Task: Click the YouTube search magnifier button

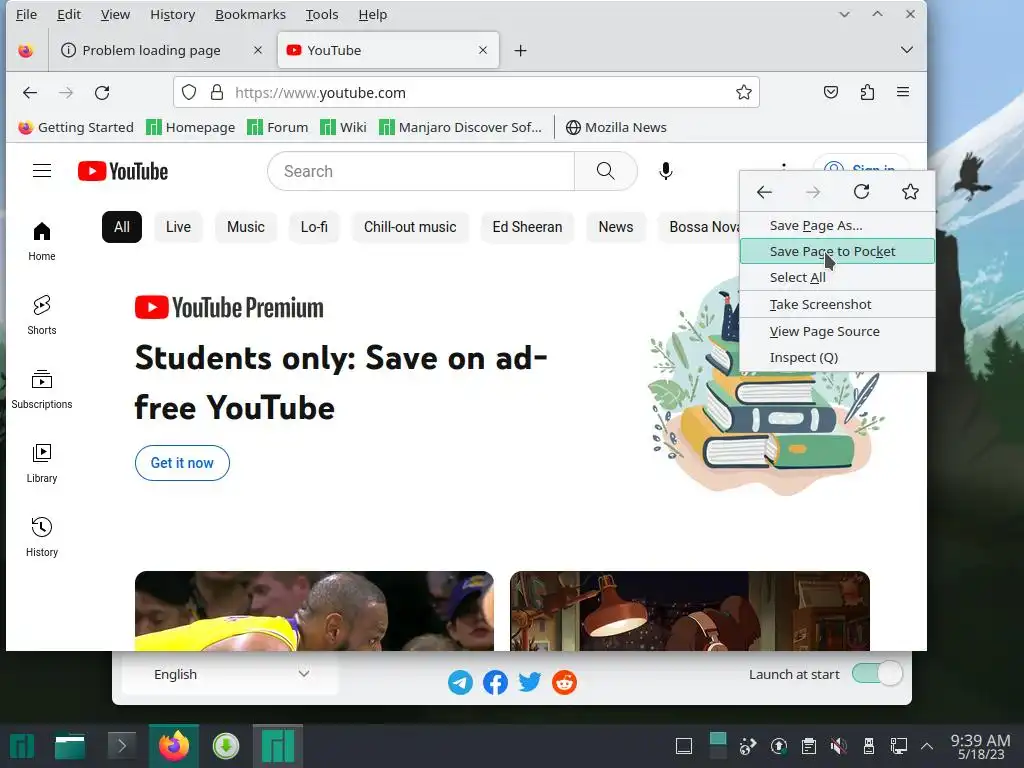Action: tap(605, 171)
